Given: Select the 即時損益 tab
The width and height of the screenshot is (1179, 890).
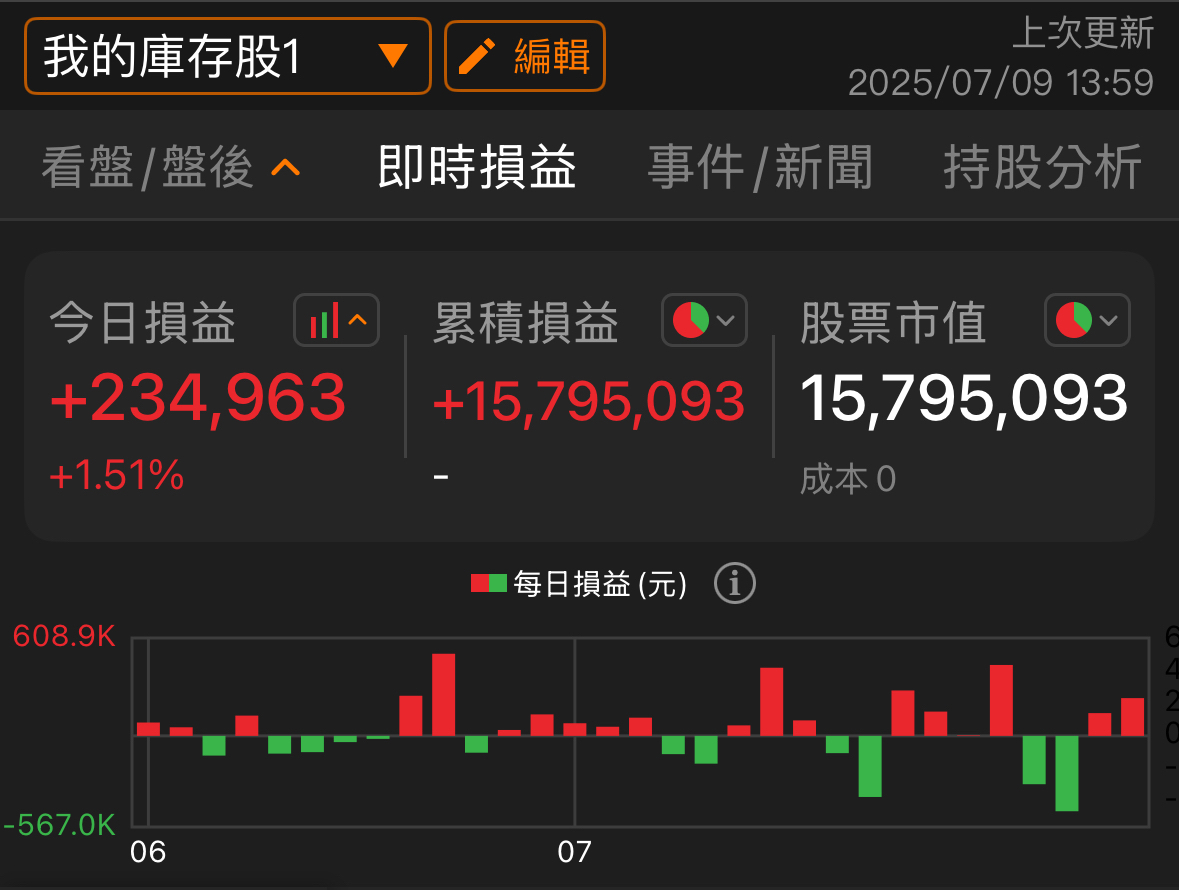Looking at the screenshot, I should 477,167.
